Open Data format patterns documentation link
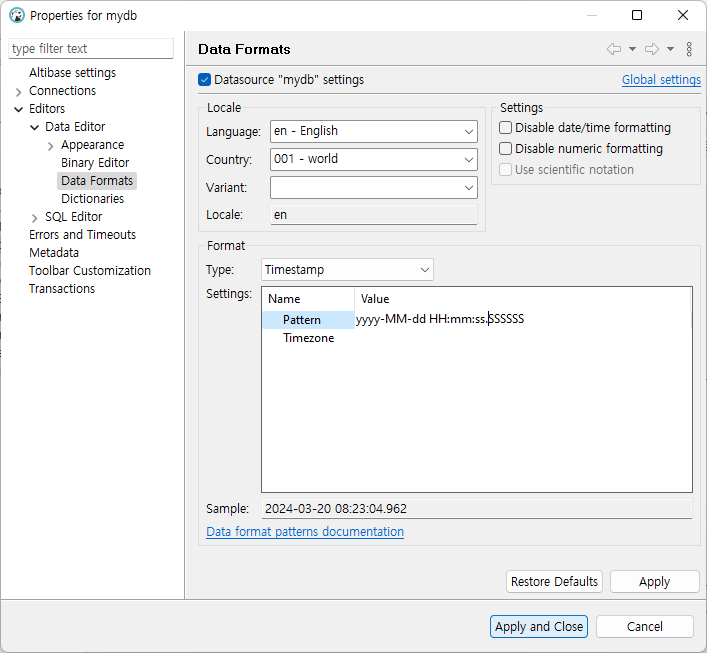This screenshot has height=653, width=707. point(305,532)
